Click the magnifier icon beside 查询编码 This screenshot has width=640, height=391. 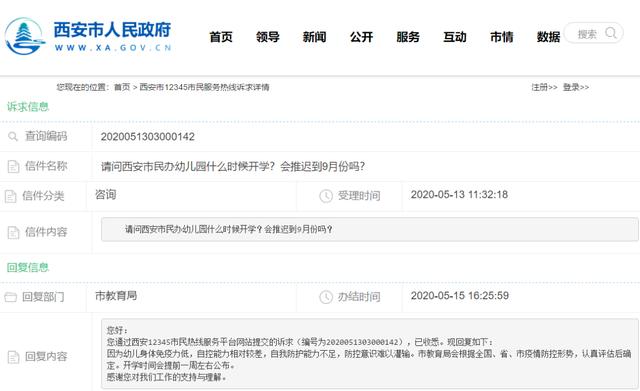[x=13, y=136]
